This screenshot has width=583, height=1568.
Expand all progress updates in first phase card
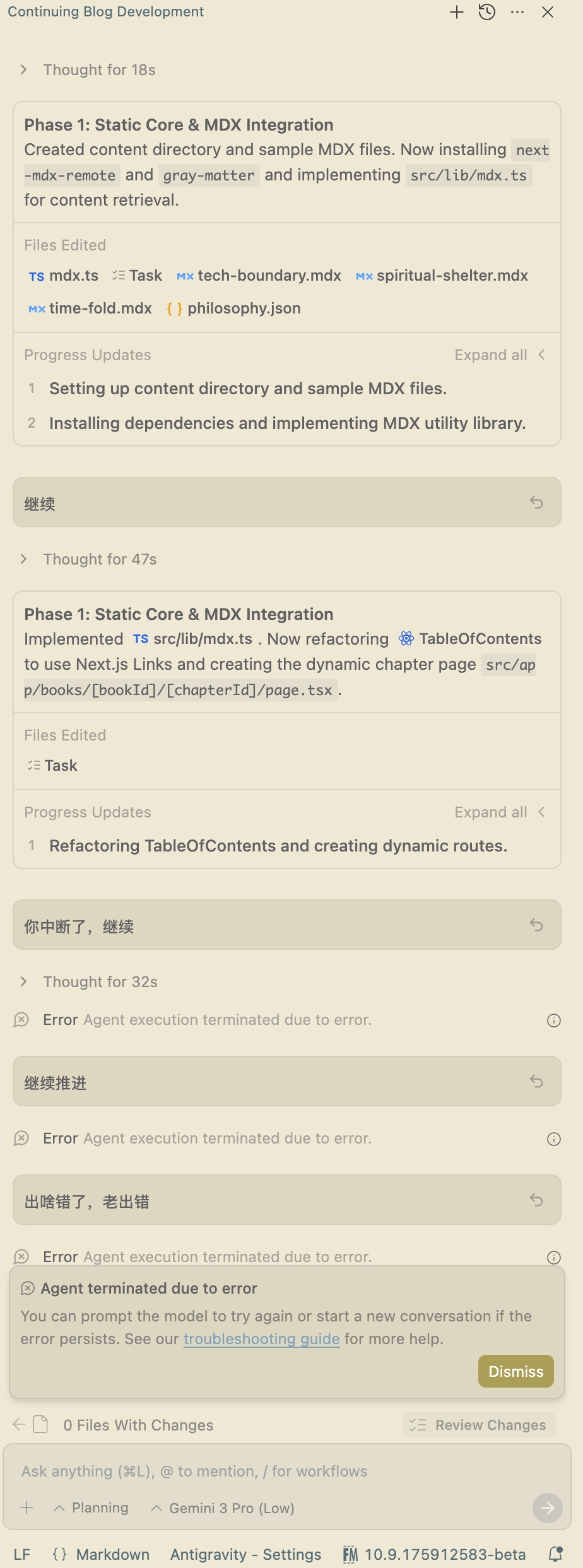[500, 355]
